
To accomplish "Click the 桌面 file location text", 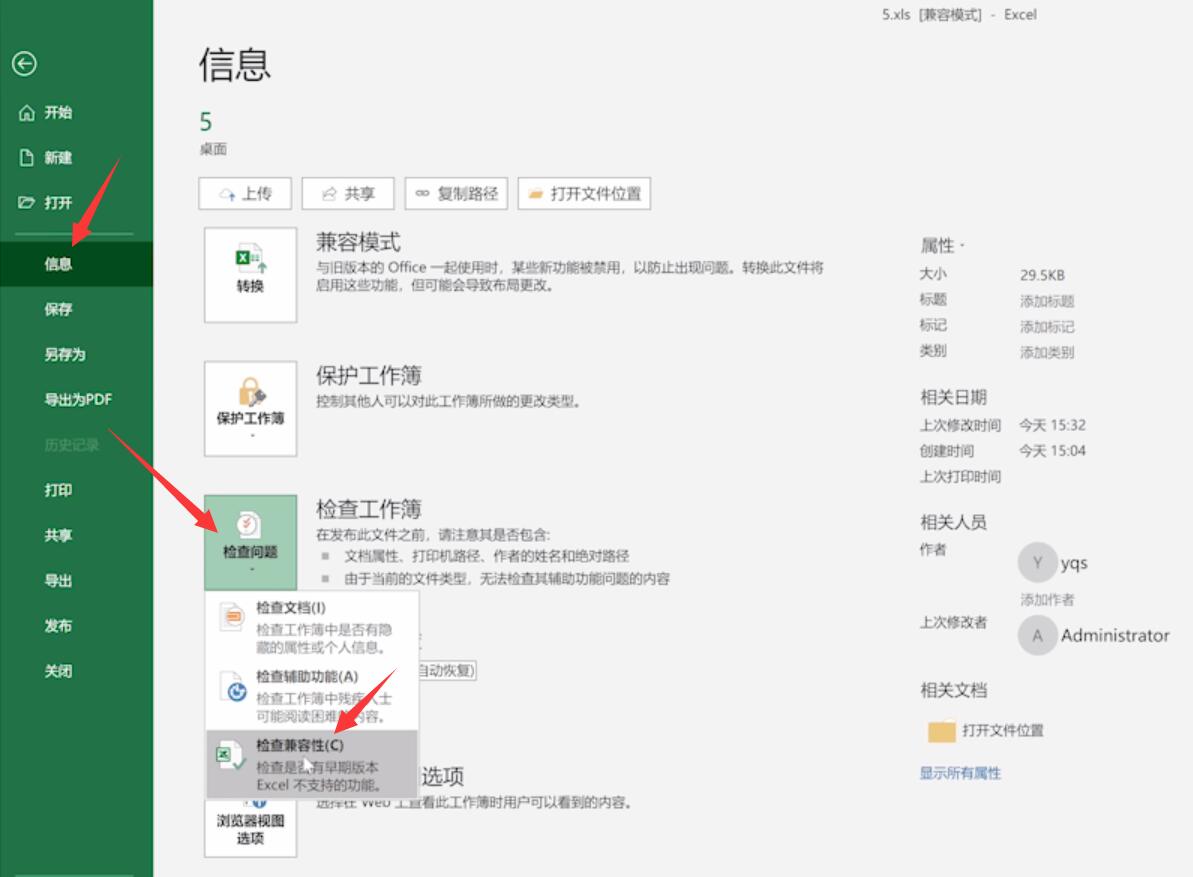I will coord(213,149).
